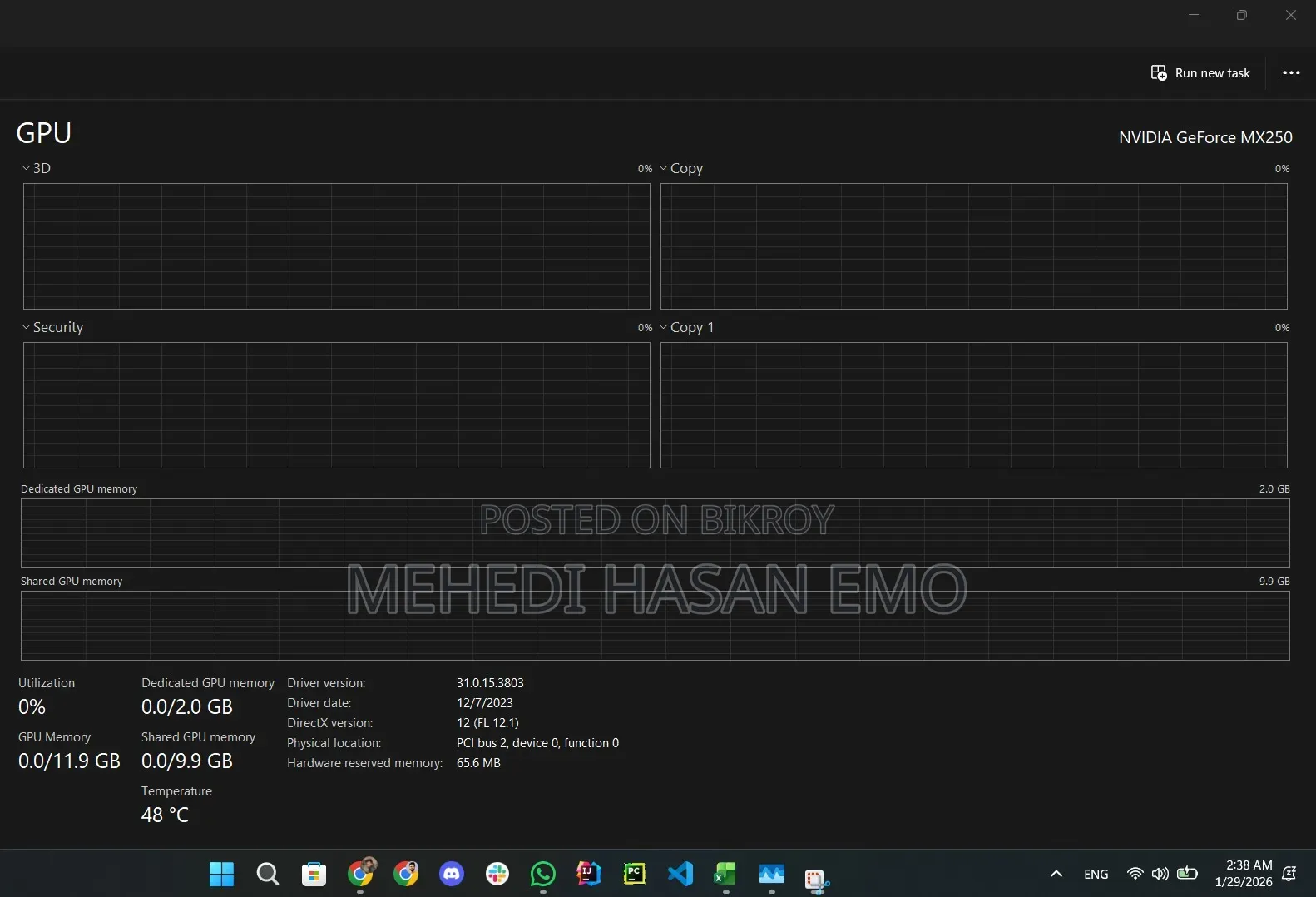The width and height of the screenshot is (1316, 897).
Task: Select the PCI bus 2 physical location value
Action: [x=537, y=743]
